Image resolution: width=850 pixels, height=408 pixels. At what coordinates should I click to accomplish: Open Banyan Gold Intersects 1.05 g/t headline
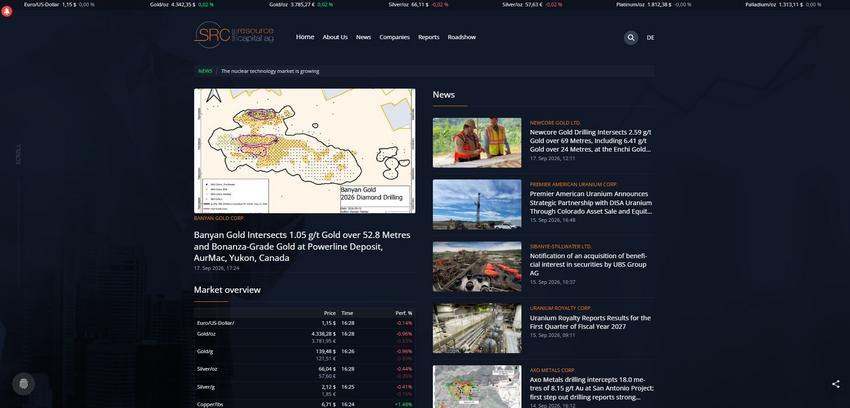point(302,247)
